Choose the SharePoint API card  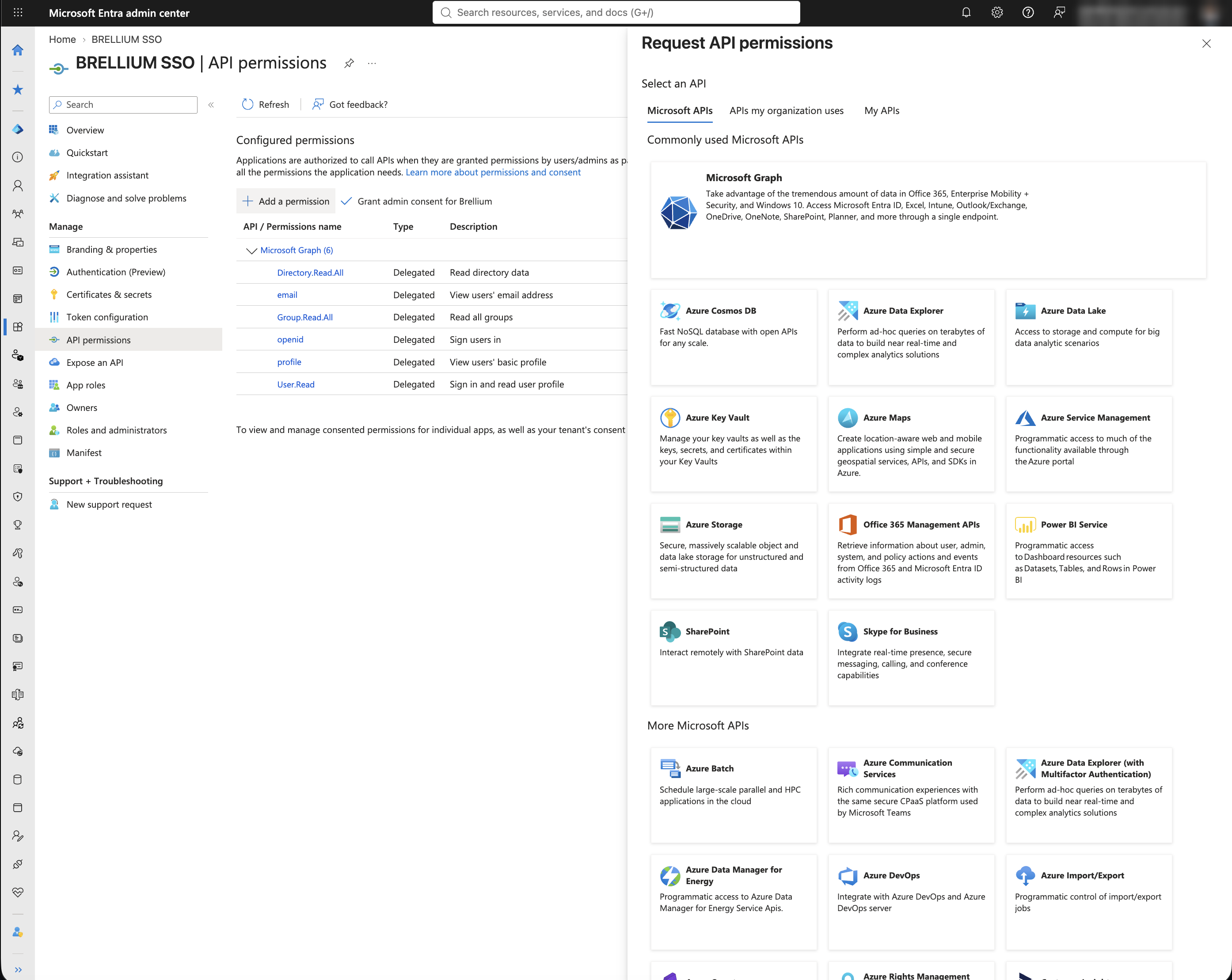point(734,658)
